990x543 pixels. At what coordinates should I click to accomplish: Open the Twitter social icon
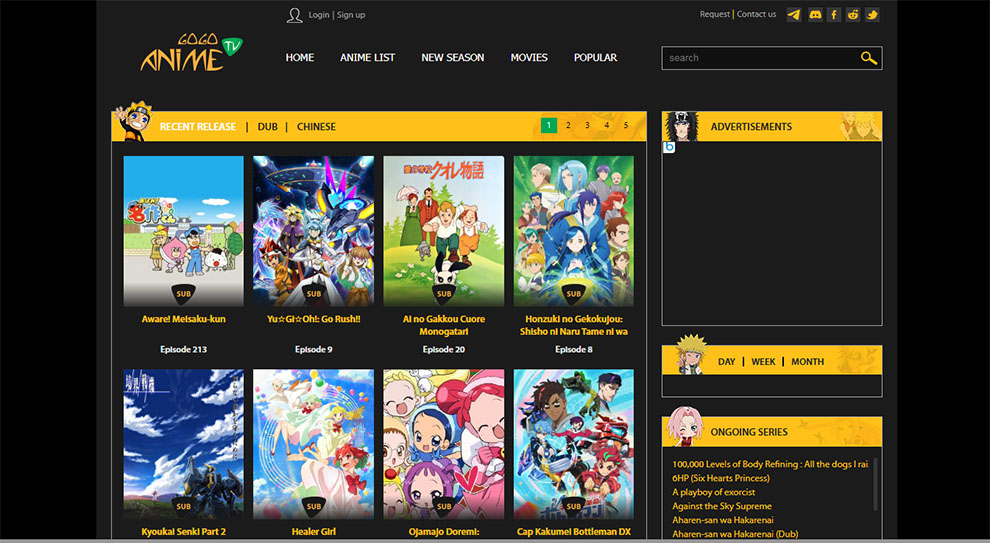pyautogui.click(x=872, y=15)
